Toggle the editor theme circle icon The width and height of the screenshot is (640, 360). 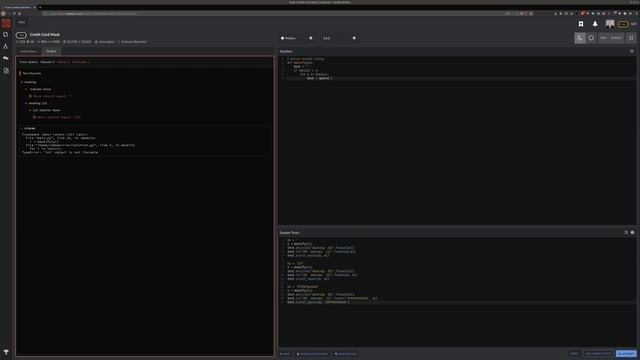pos(591,38)
